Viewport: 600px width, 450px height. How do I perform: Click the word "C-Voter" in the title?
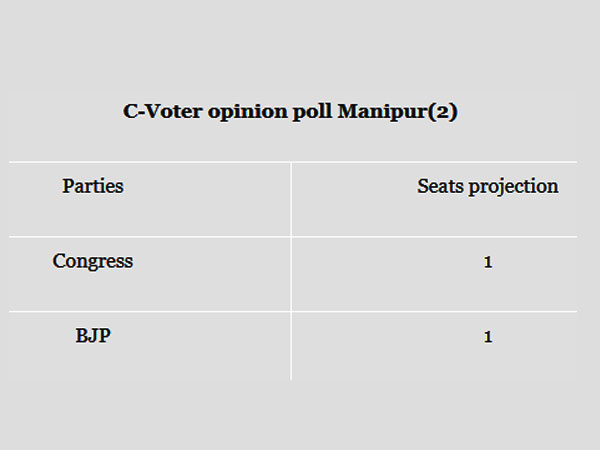(x=157, y=111)
